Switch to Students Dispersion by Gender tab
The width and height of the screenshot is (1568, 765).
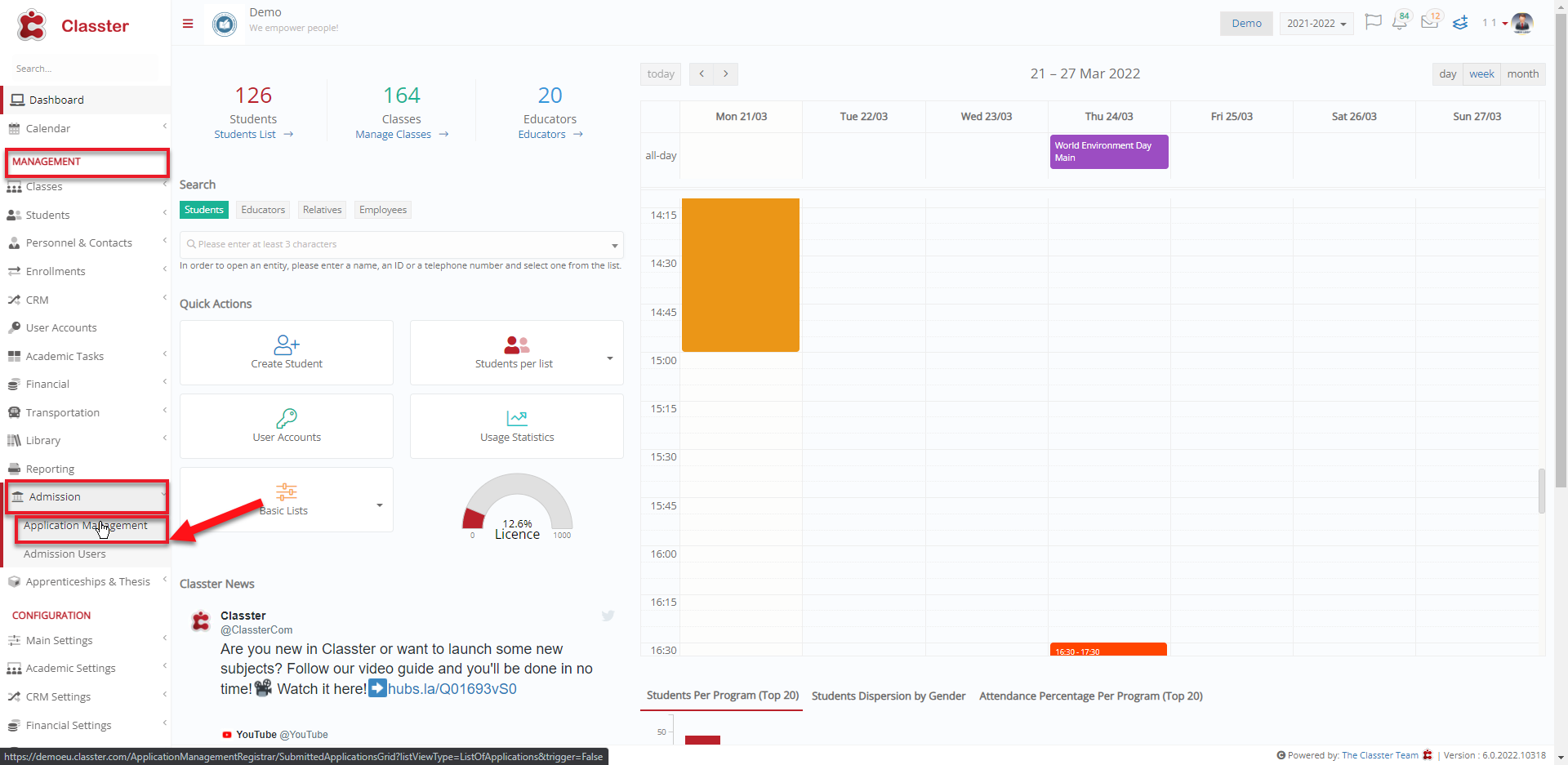pos(889,696)
